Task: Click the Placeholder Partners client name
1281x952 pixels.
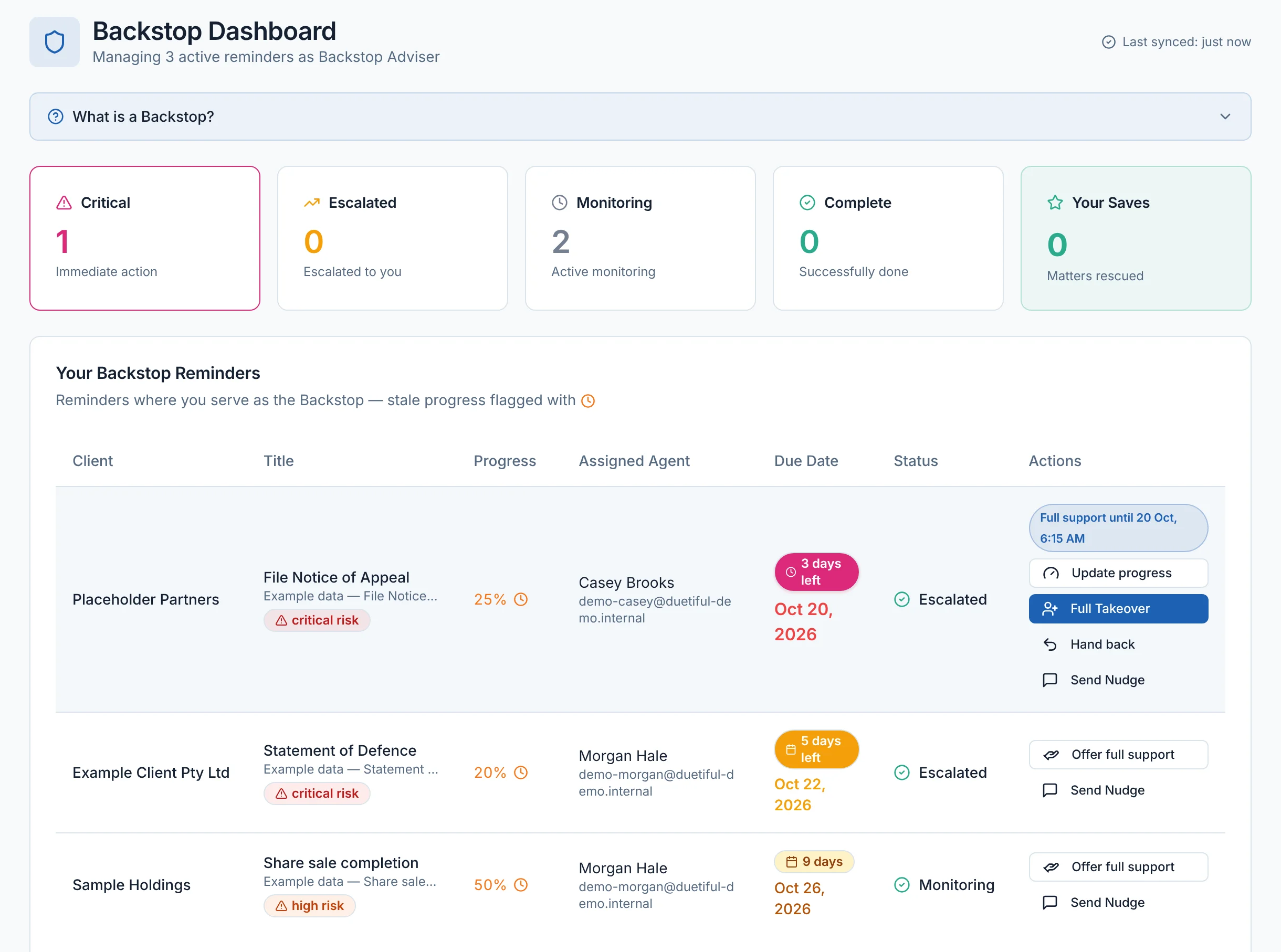Action: point(146,599)
